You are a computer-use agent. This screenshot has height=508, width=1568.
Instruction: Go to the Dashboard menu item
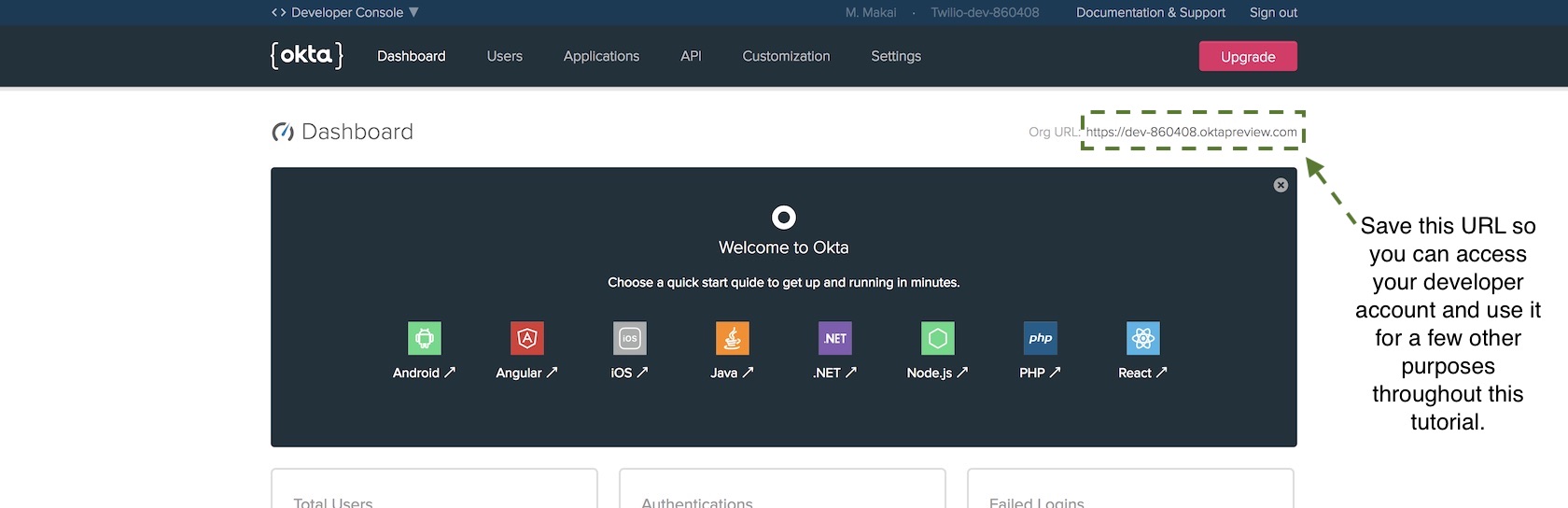412,56
